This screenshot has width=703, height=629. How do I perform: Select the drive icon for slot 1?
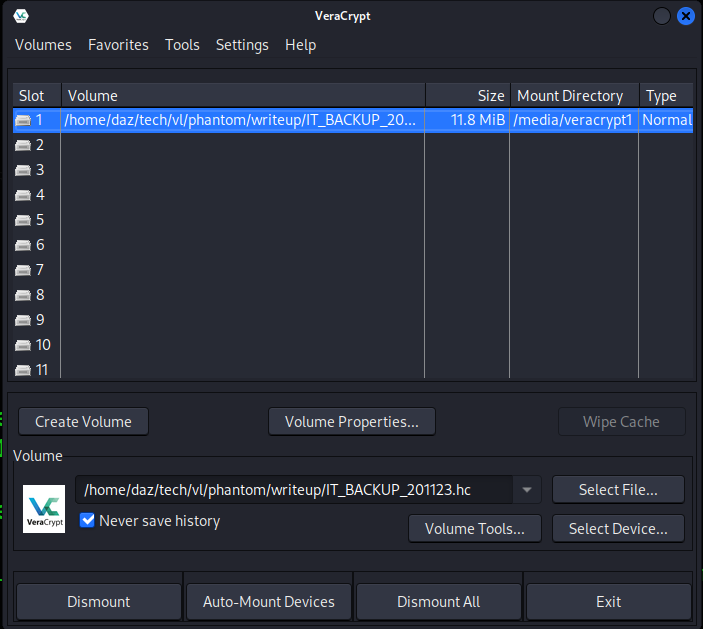pos(23,120)
